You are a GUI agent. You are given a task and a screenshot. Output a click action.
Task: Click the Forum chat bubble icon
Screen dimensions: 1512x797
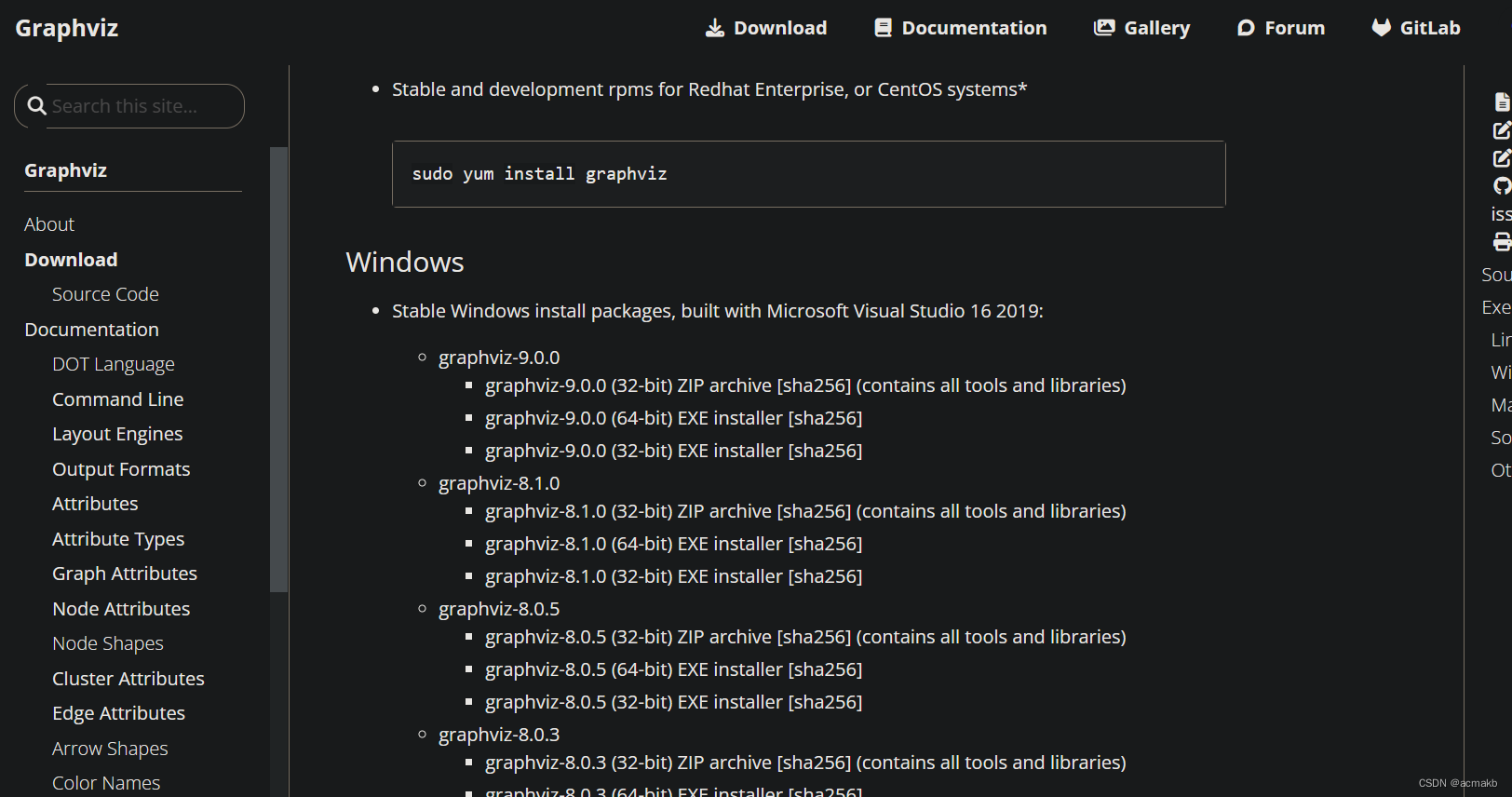click(1246, 28)
